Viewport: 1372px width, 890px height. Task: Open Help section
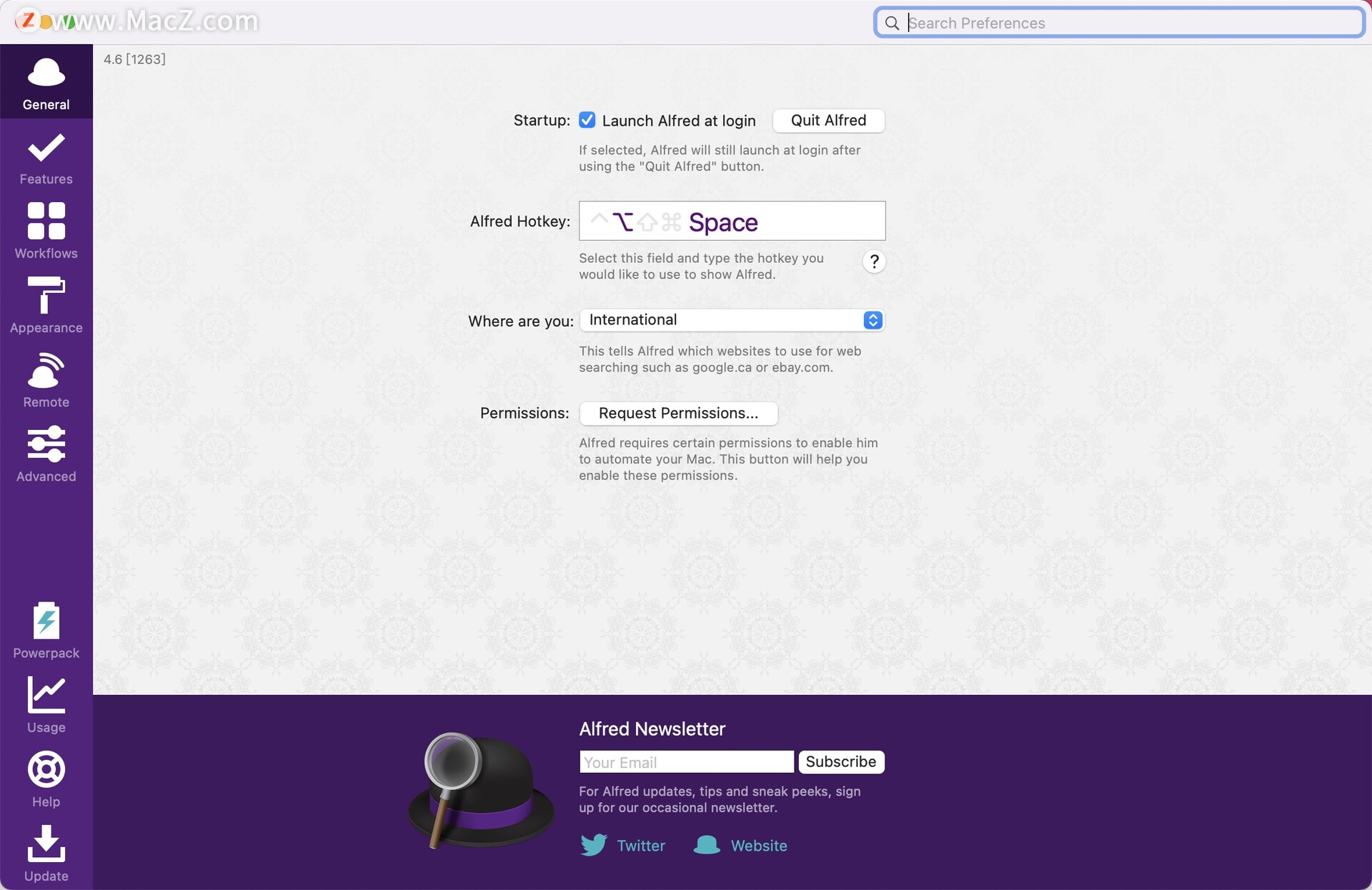[x=45, y=779]
